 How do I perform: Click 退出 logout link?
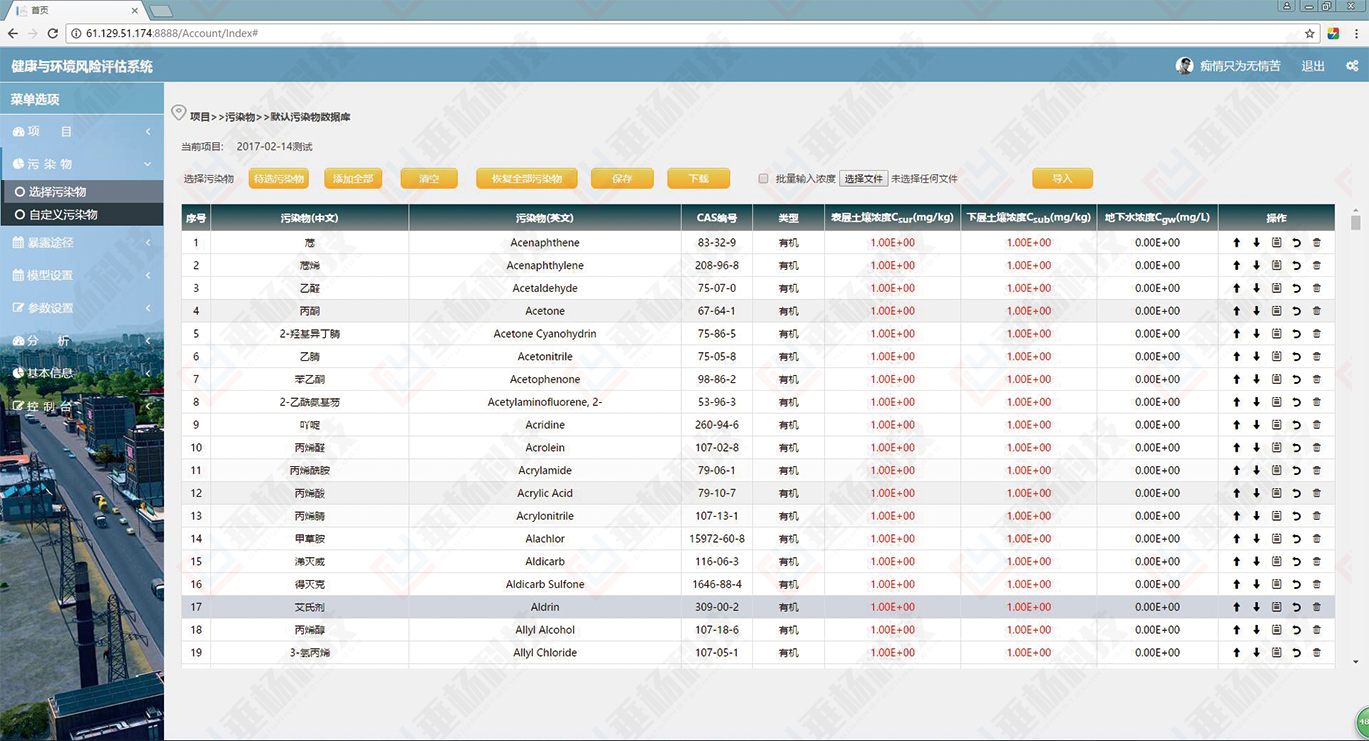[1313, 66]
